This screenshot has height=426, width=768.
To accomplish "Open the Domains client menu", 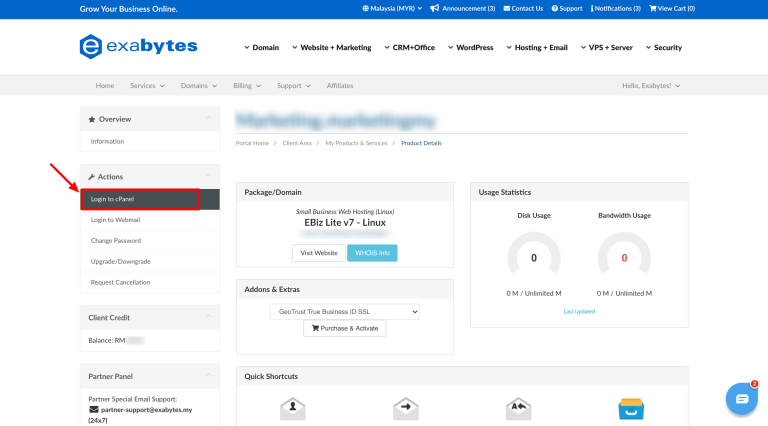I will (199, 86).
